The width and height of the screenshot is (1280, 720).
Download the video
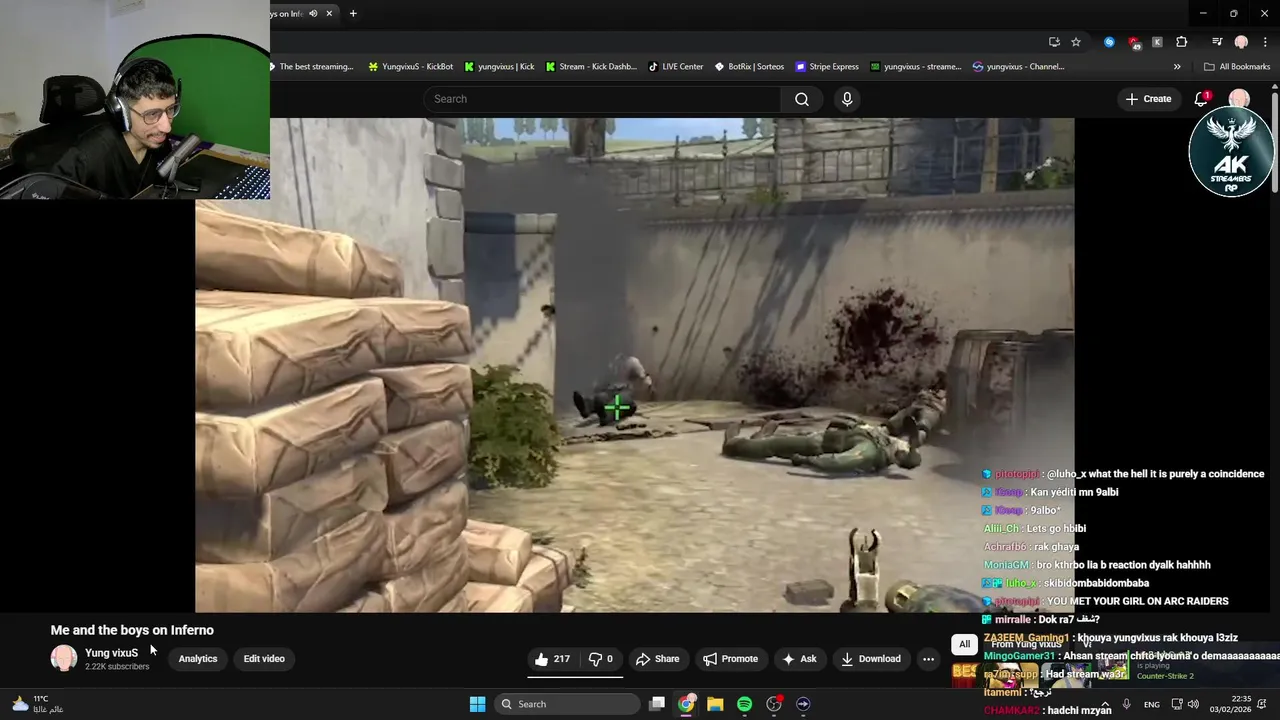(871, 659)
